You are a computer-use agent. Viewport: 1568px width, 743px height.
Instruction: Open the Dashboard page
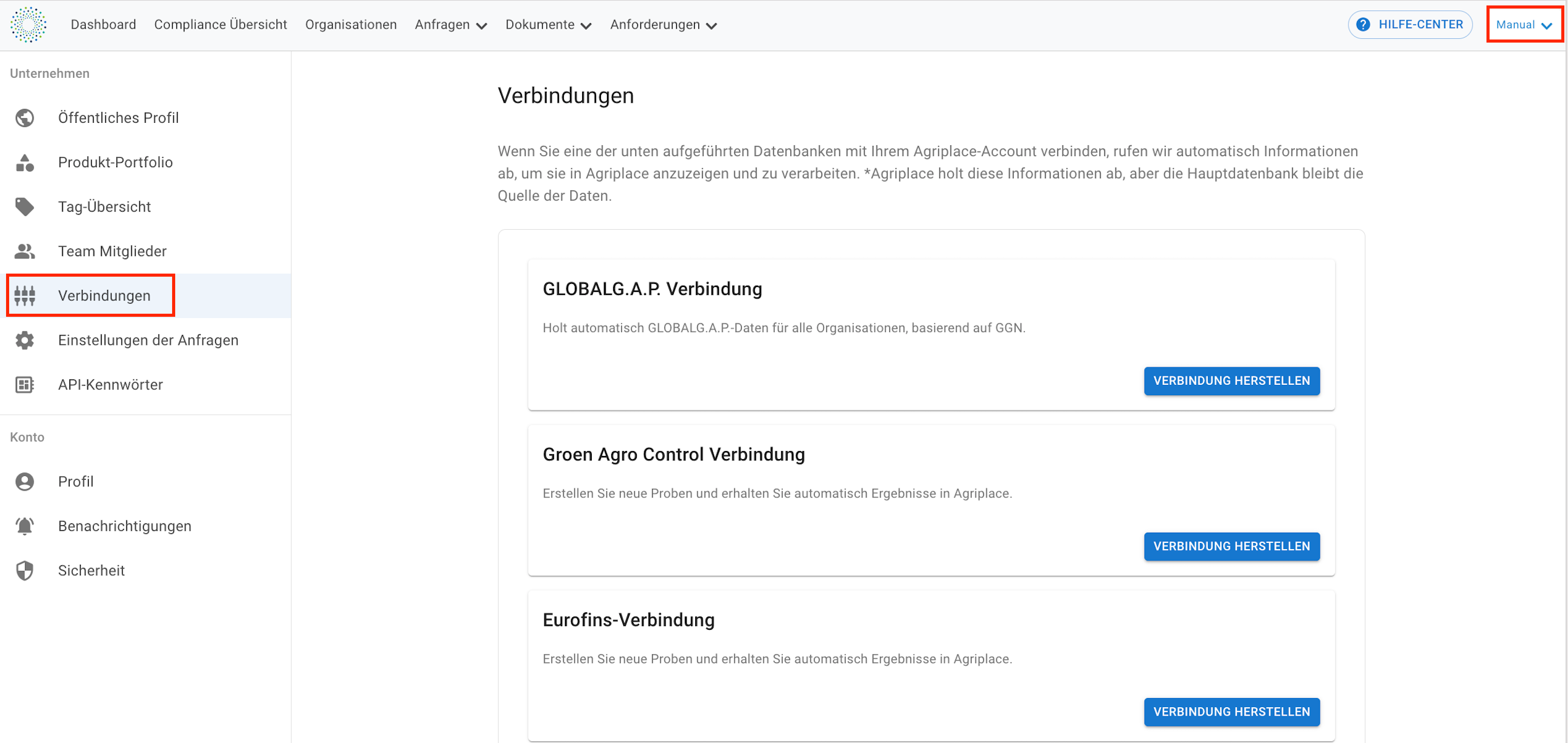[103, 25]
